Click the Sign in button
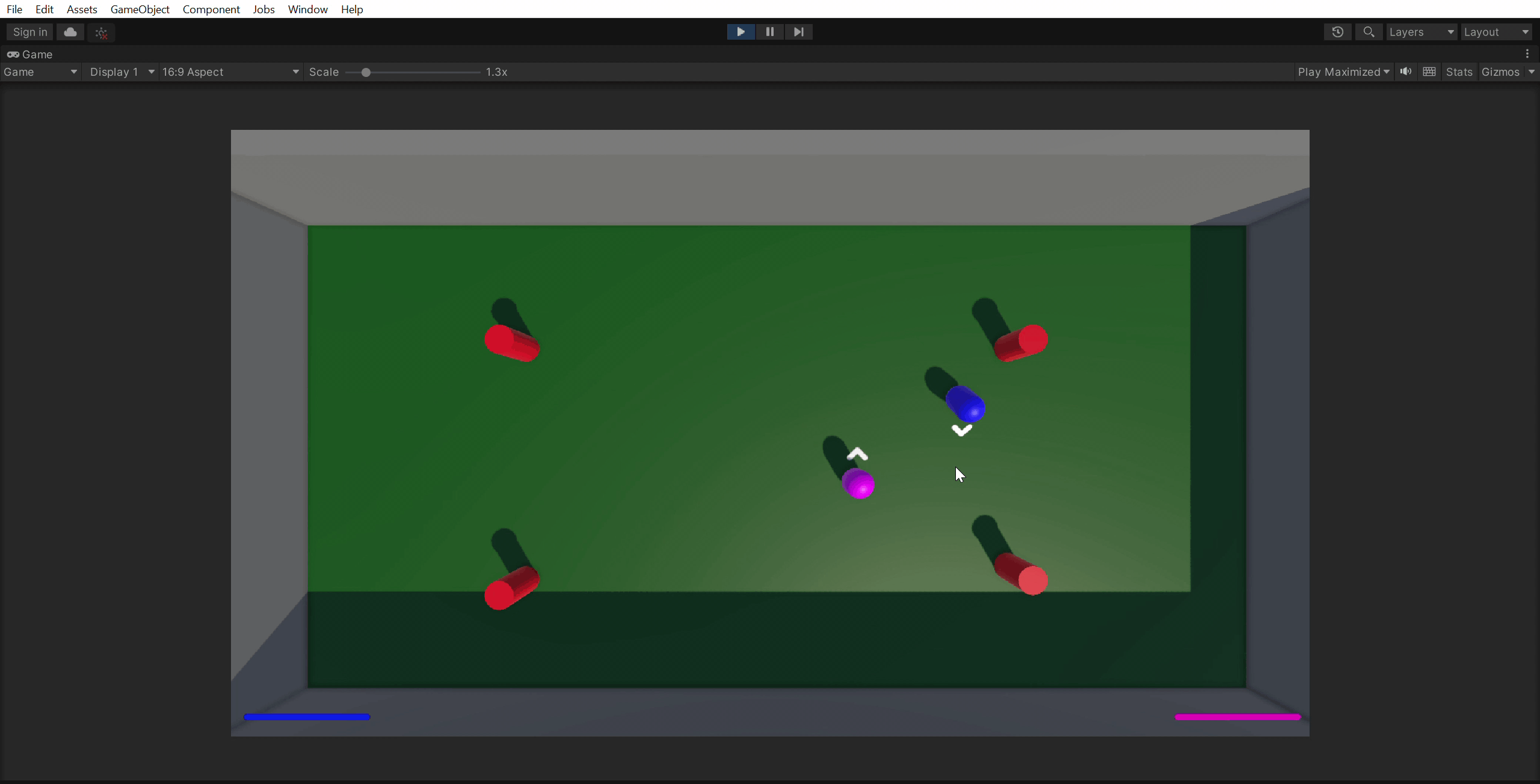 click(x=30, y=32)
